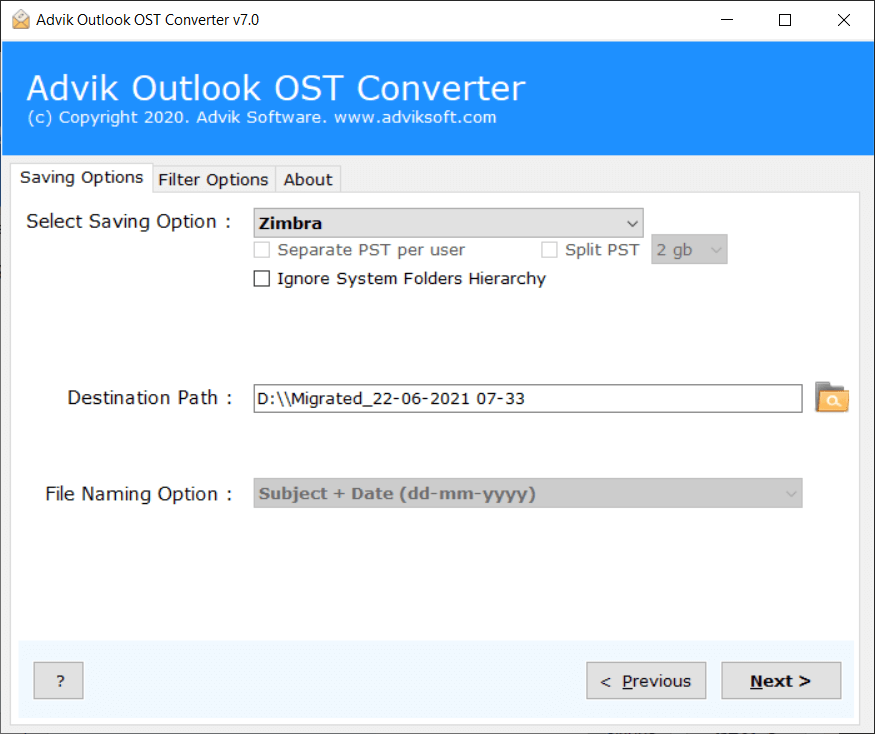Go back with the Previous button
Image resolution: width=875 pixels, height=734 pixels.
point(646,680)
